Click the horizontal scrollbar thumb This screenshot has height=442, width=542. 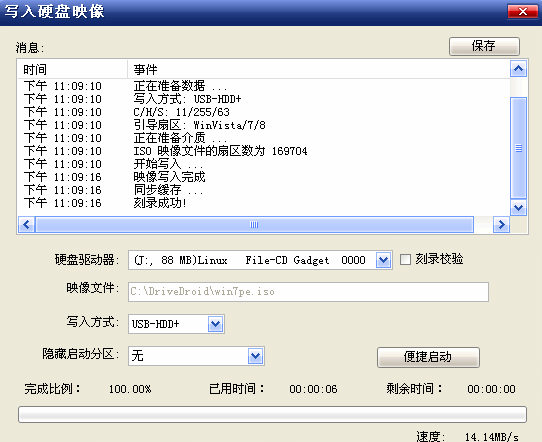click(x=254, y=225)
